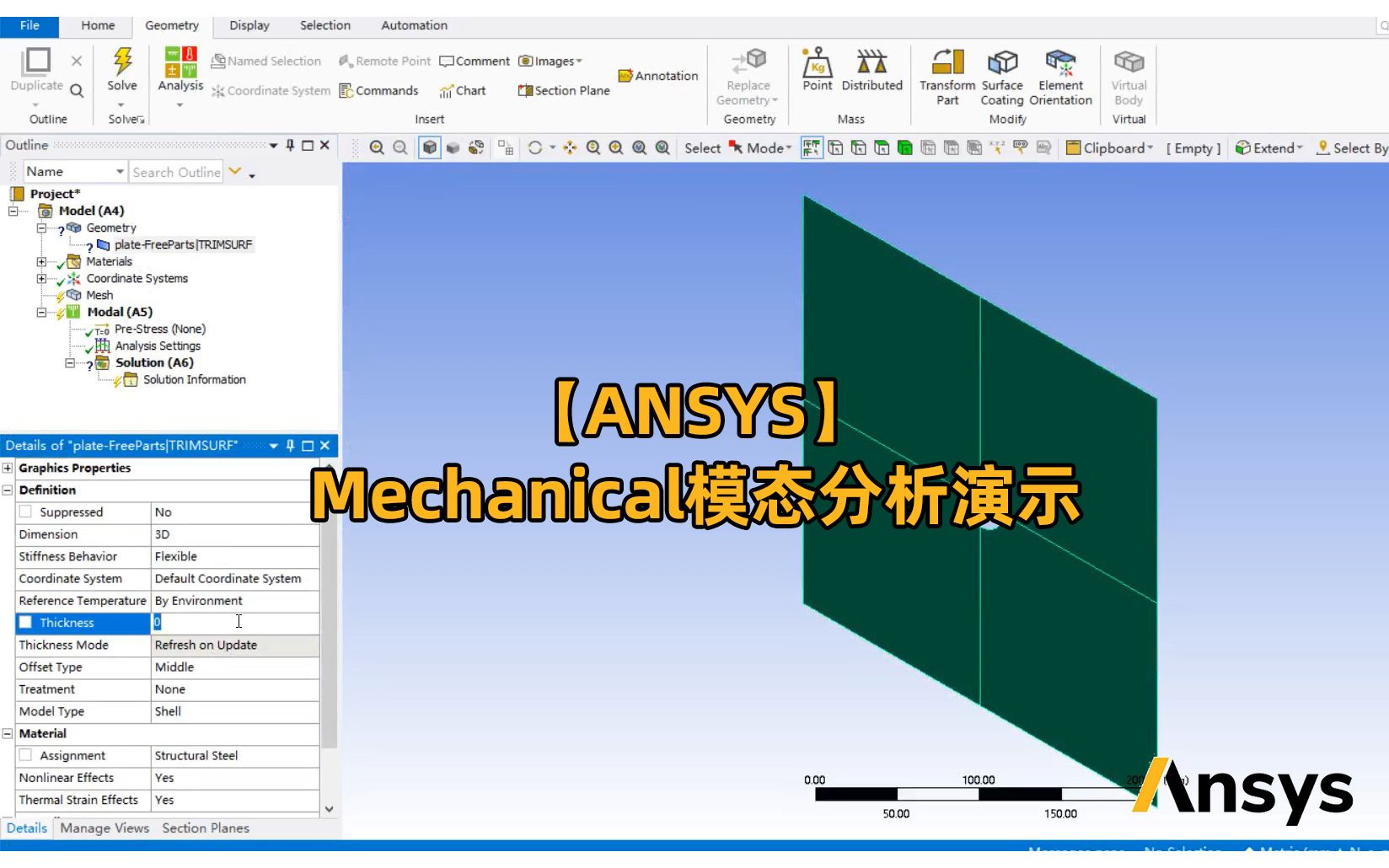
Task: Click the pan arrows icon
Action: point(571,147)
